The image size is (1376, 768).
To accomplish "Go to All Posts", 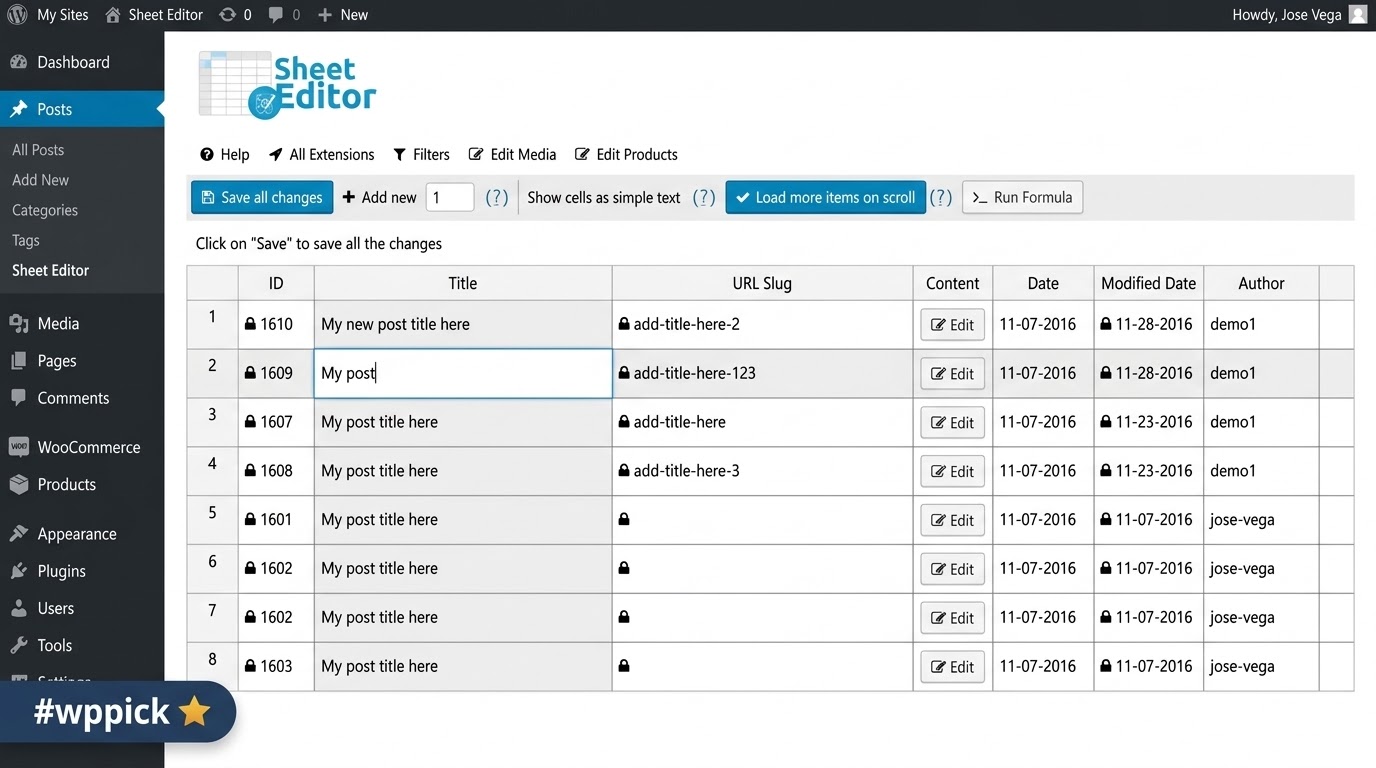I will (x=38, y=150).
